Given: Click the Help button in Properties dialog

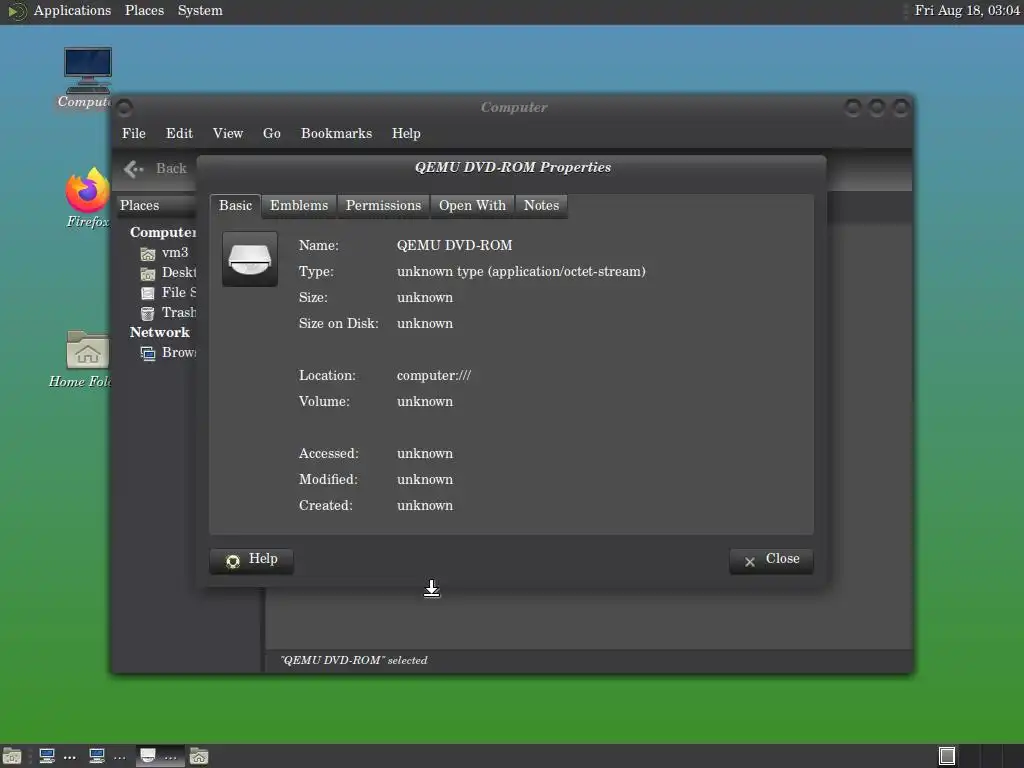Looking at the screenshot, I should (251, 560).
